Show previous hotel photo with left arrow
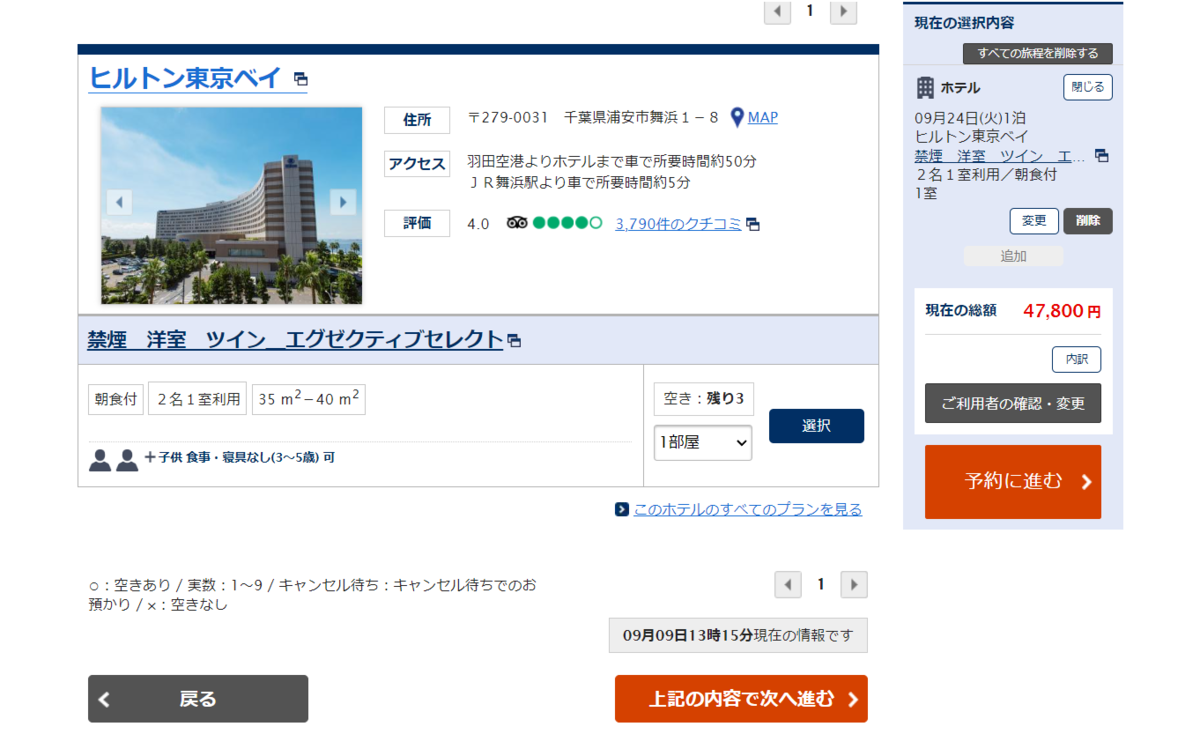 [119, 202]
